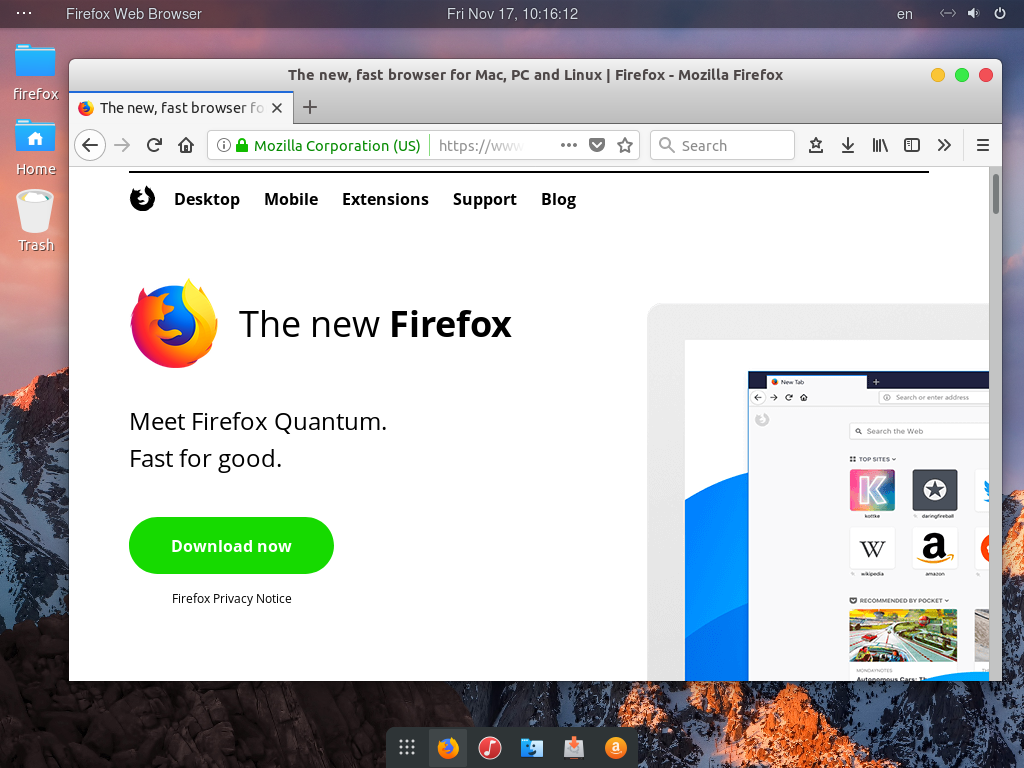
Task: Click the Firefox logo in site navigation
Action: coord(142,199)
